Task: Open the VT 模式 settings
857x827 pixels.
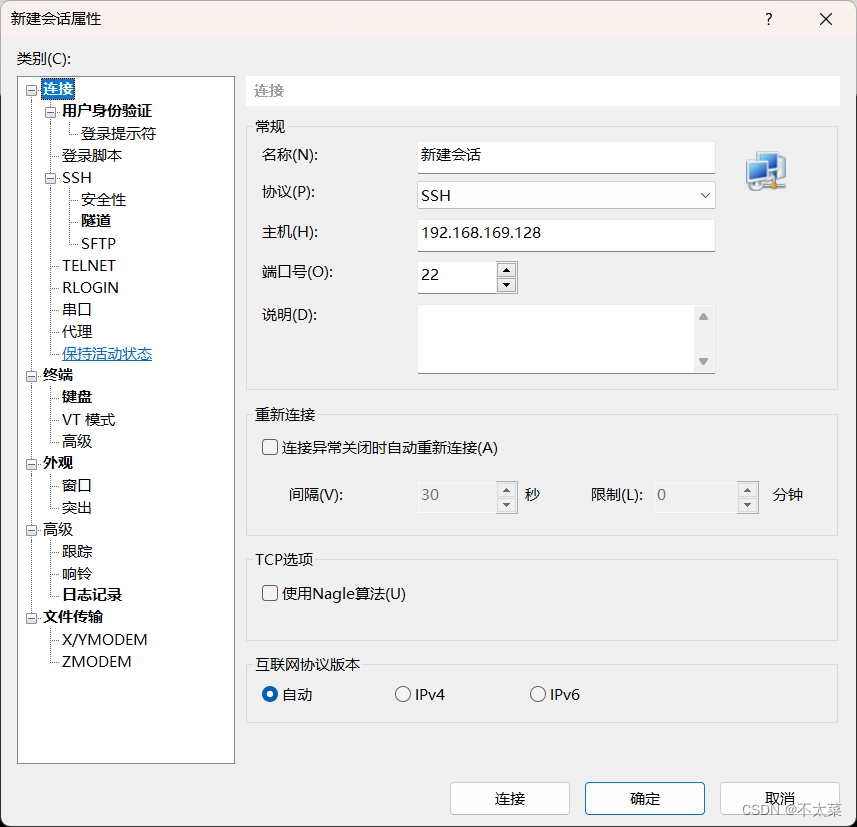Action: coord(87,419)
